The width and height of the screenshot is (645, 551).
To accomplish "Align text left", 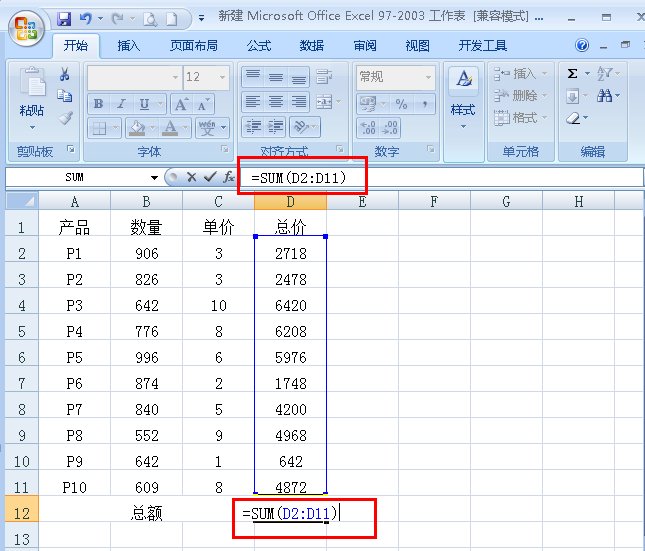I will [253, 101].
